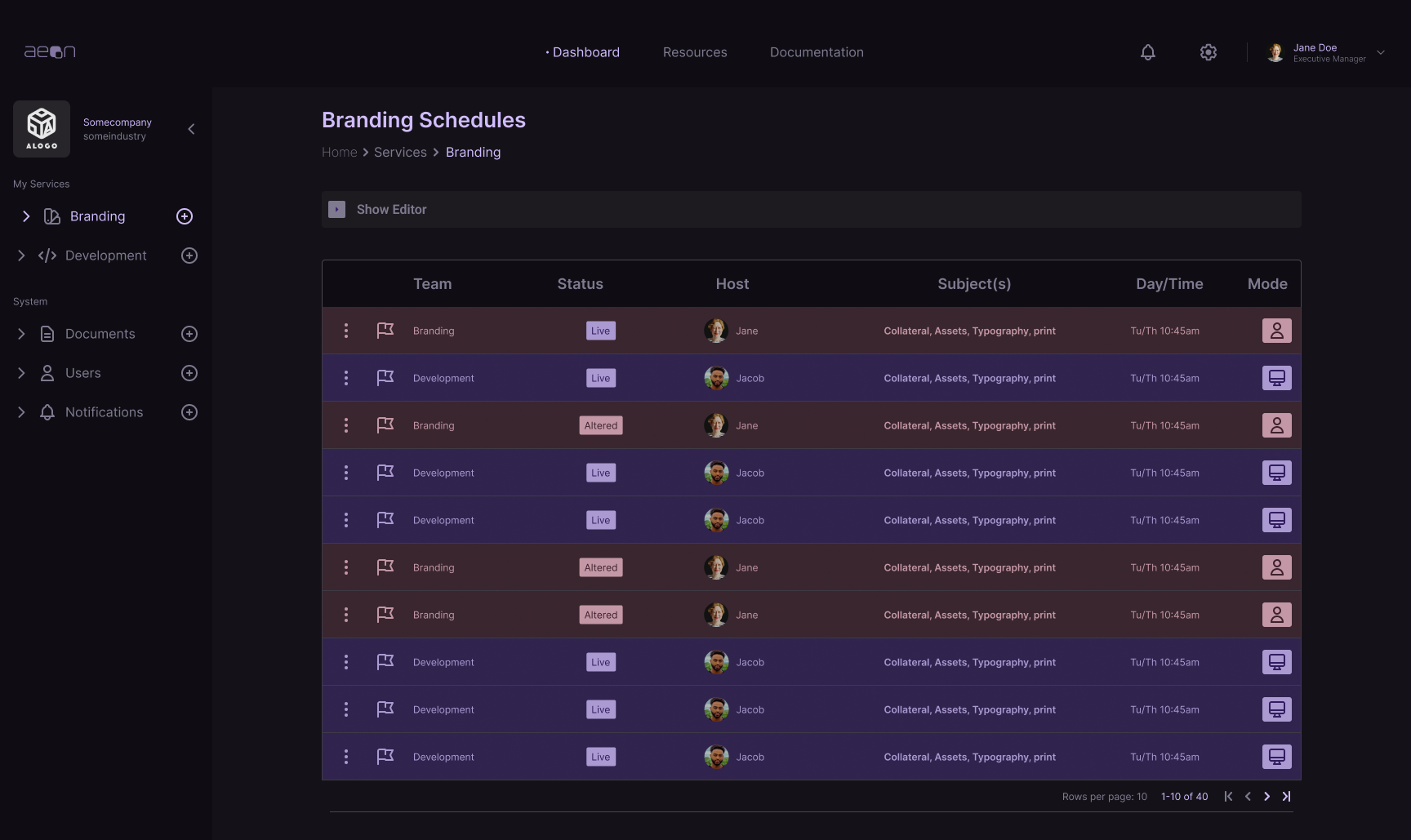This screenshot has width=1411, height=840.
Task: Click the Somecompany cube logo
Action: pos(41,128)
